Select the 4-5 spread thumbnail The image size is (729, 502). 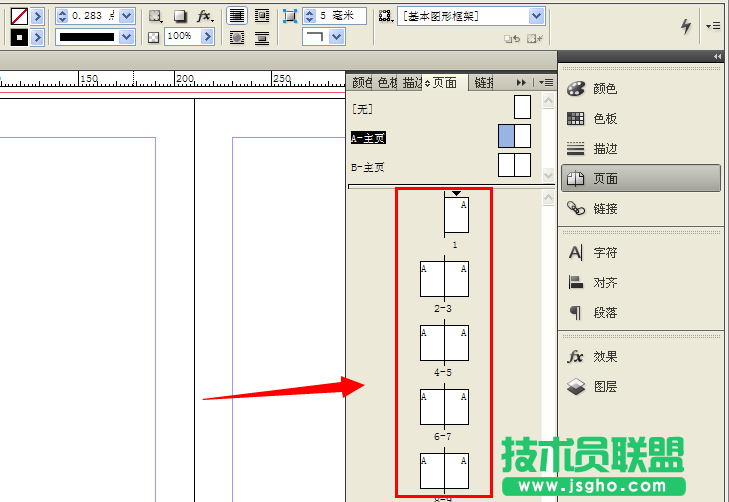coord(444,343)
